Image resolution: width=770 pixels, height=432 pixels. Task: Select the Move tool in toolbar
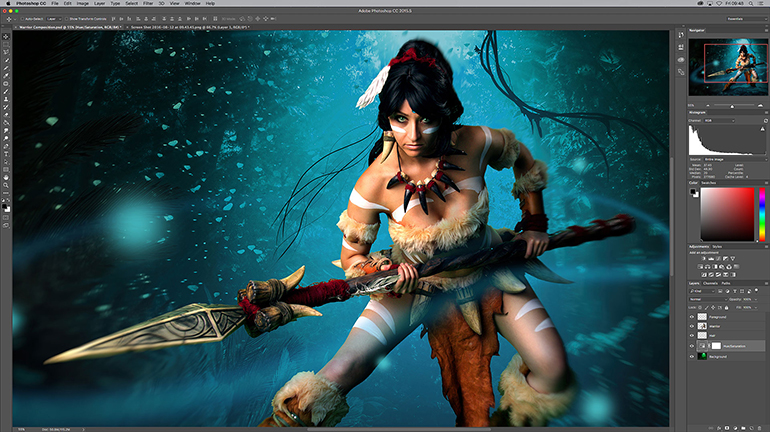click(6, 37)
